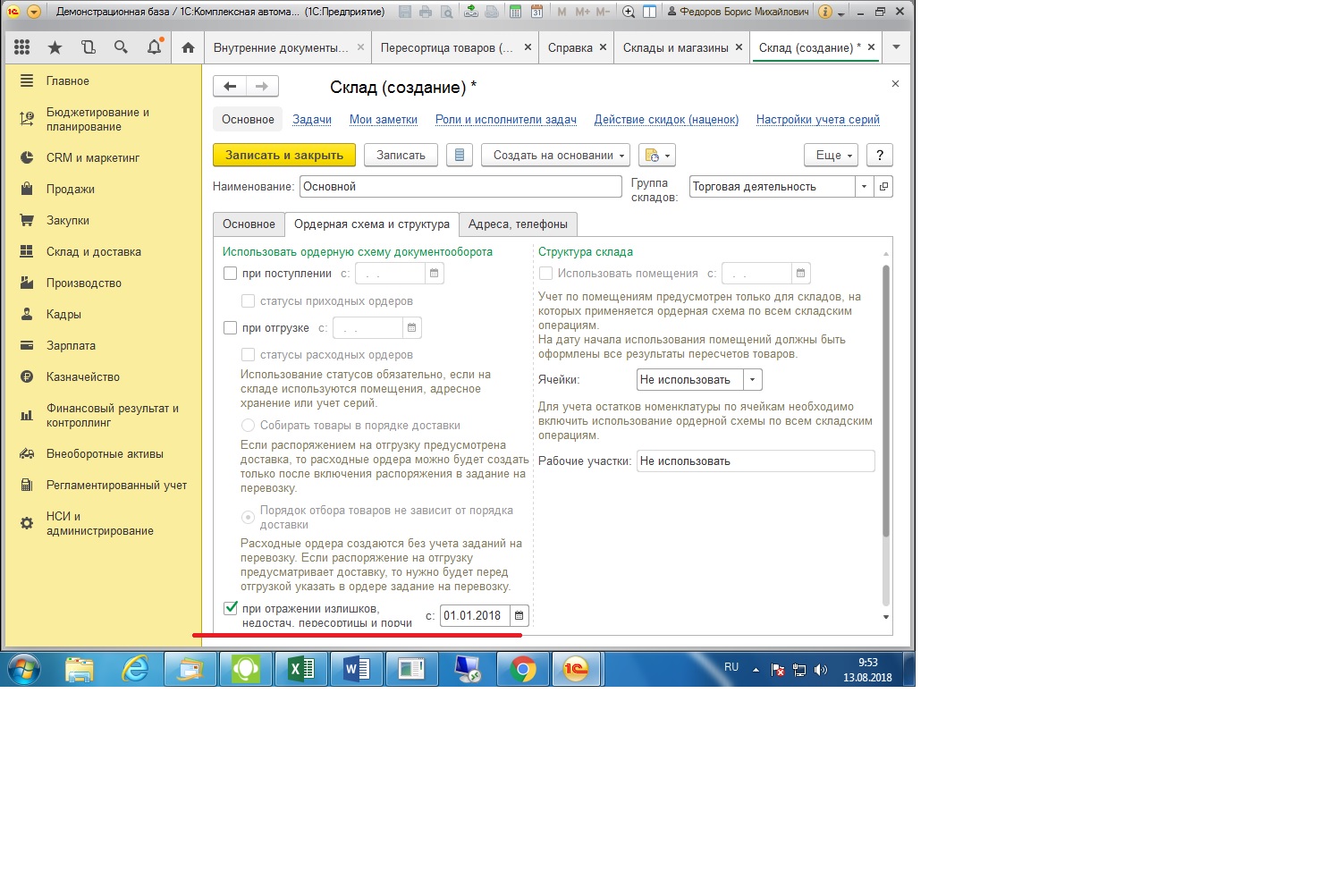Uncheck 'при отражении излишков' checkbox
The height and width of the screenshot is (896, 1343).
tap(231, 608)
